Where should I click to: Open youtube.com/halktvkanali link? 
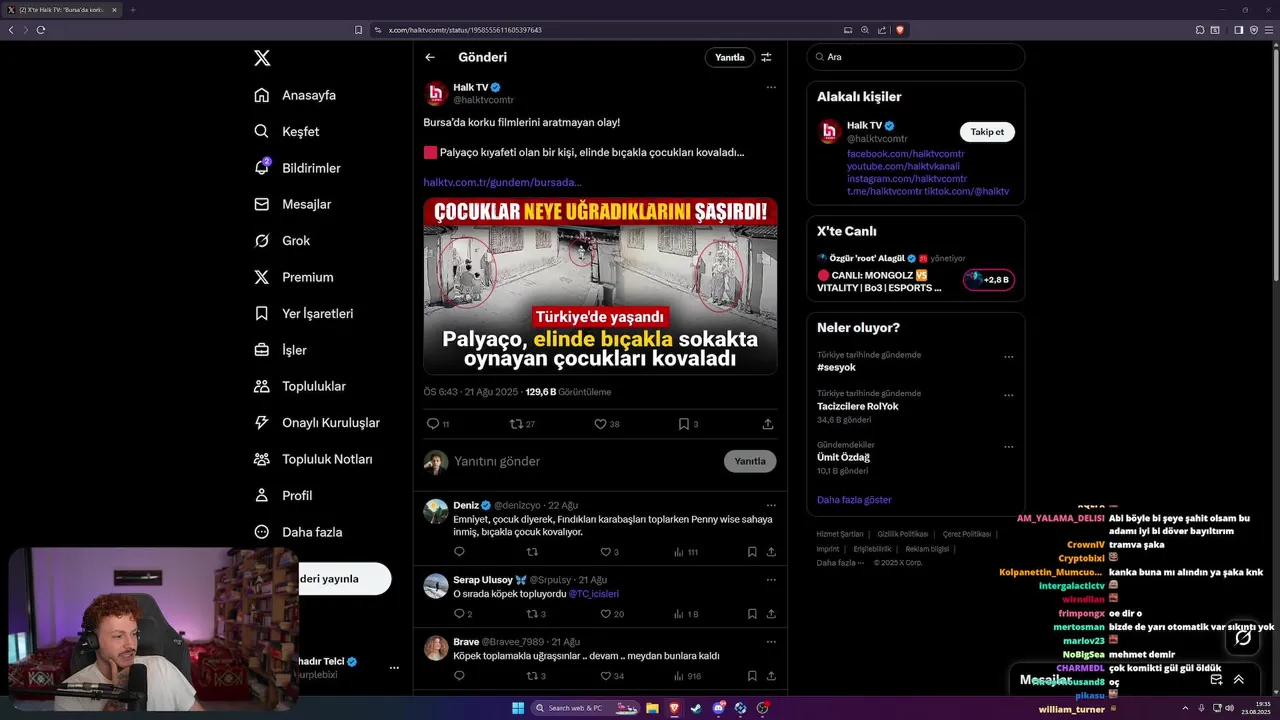(x=903, y=166)
